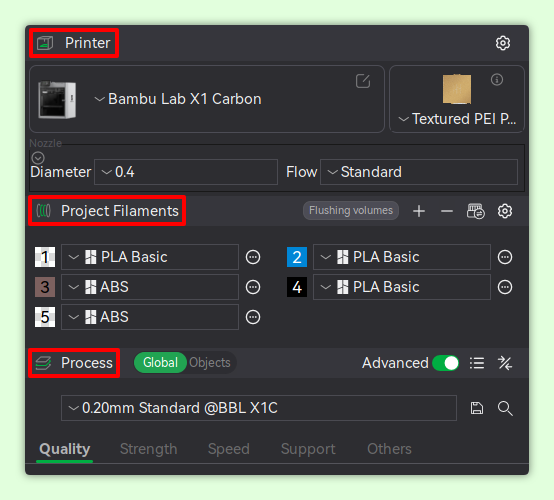Open Project Filaments settings gear

[505, 211]
